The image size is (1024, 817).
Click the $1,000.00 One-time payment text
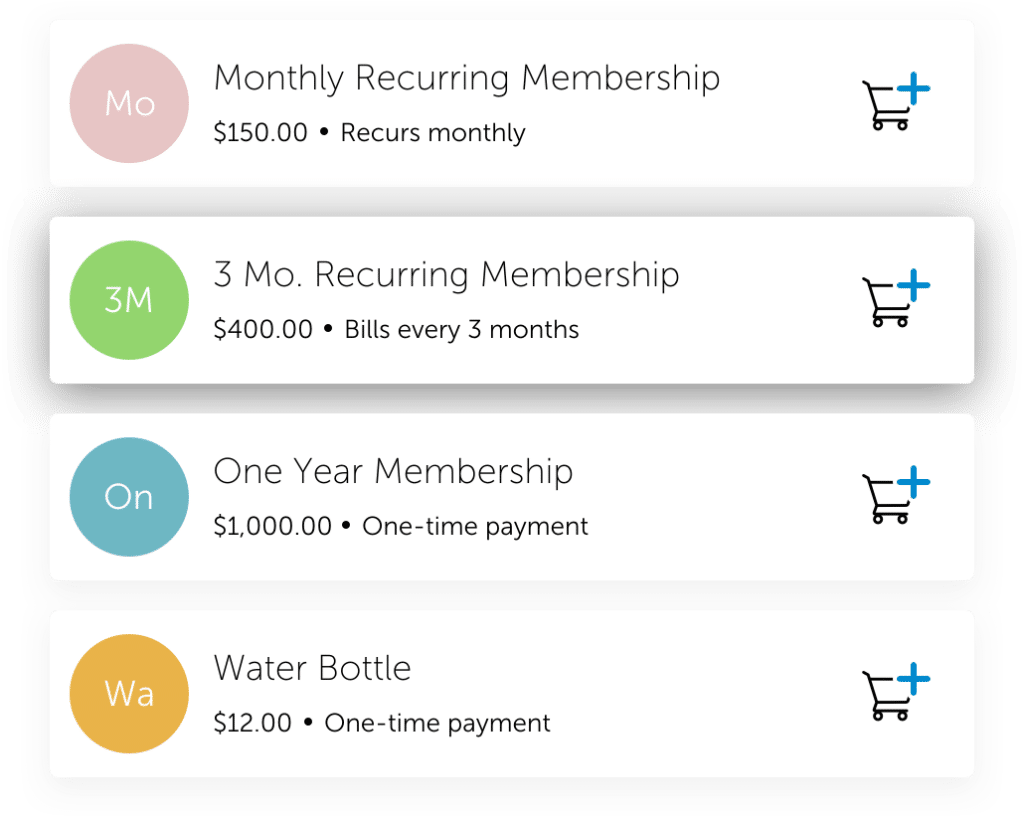(401, 526)
